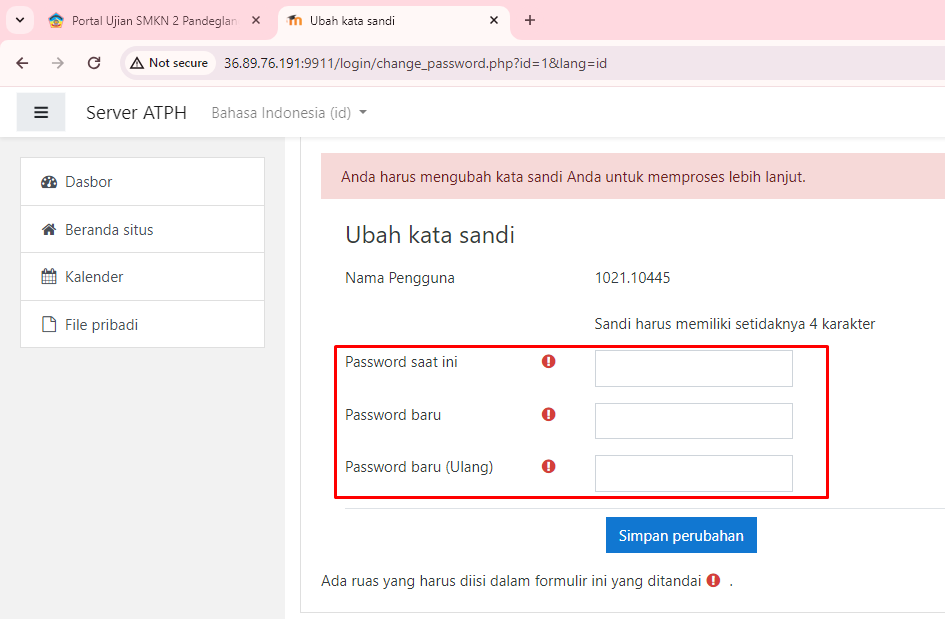Go back using browser back arrow
Screen dimensions: 945x619
pos(22,63)
